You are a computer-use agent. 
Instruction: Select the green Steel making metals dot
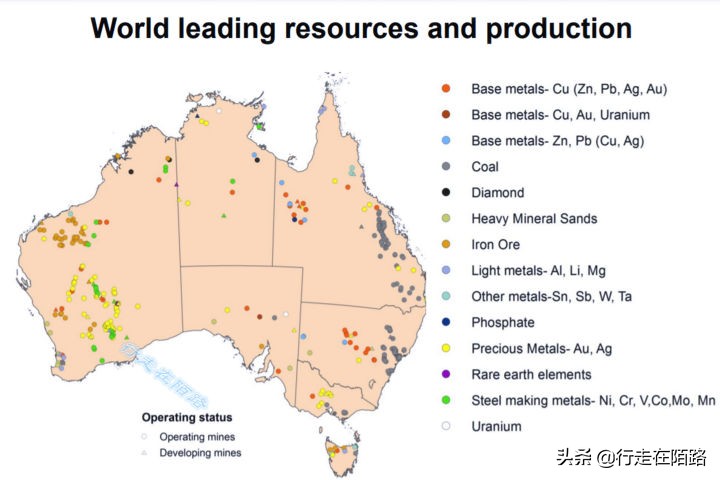446,401
